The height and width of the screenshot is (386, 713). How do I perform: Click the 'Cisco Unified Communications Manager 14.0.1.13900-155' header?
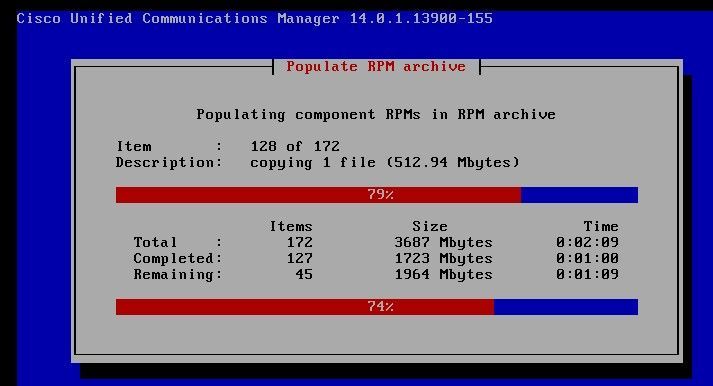(x=255, y=19)
